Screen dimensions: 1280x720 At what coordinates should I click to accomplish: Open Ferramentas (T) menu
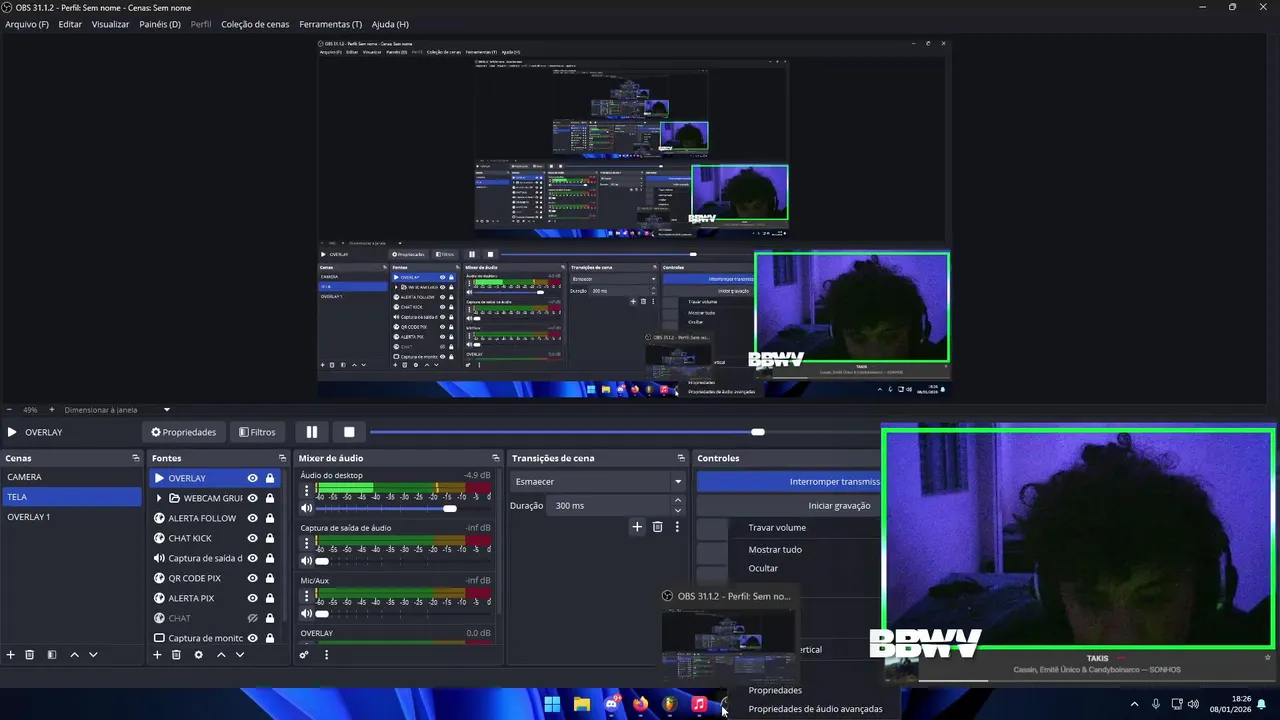coord(331,24)
